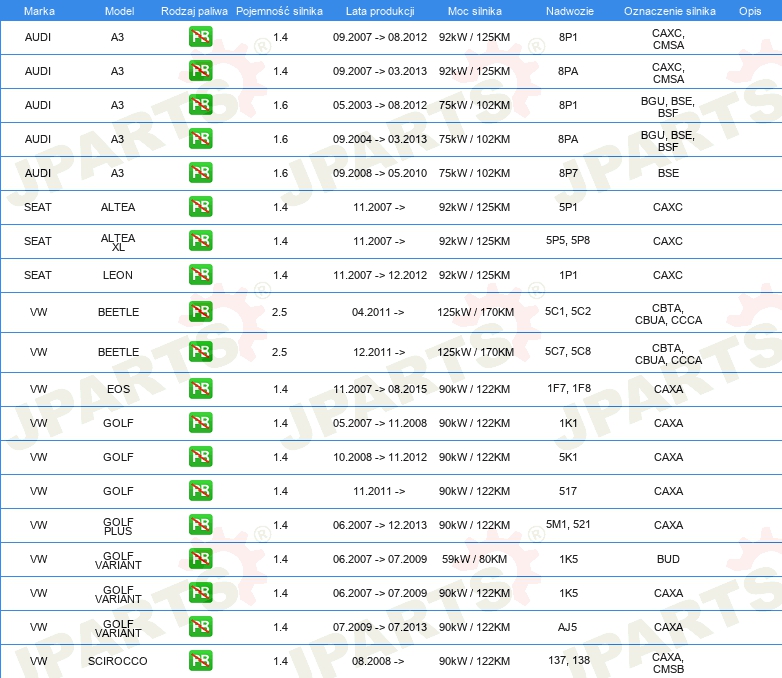Click the body code 5M1, 521

568,524
